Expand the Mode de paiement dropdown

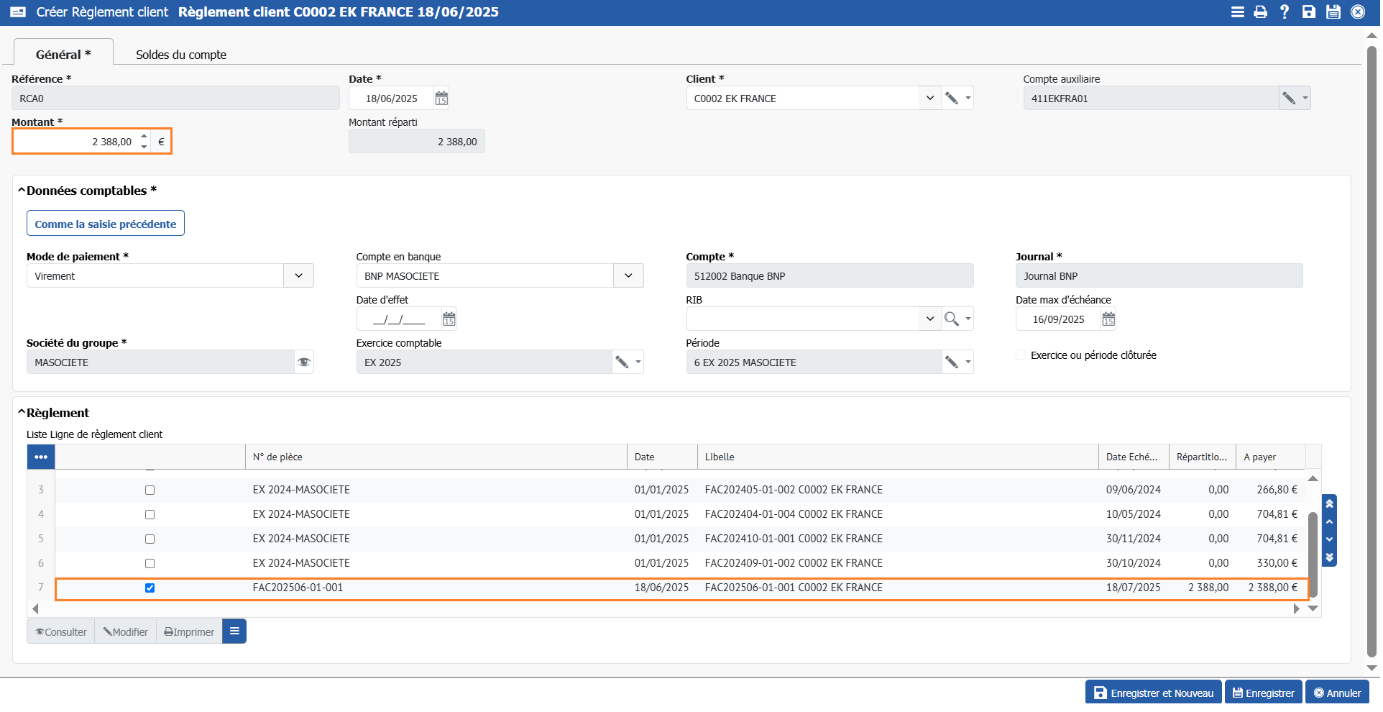[299, 276]
